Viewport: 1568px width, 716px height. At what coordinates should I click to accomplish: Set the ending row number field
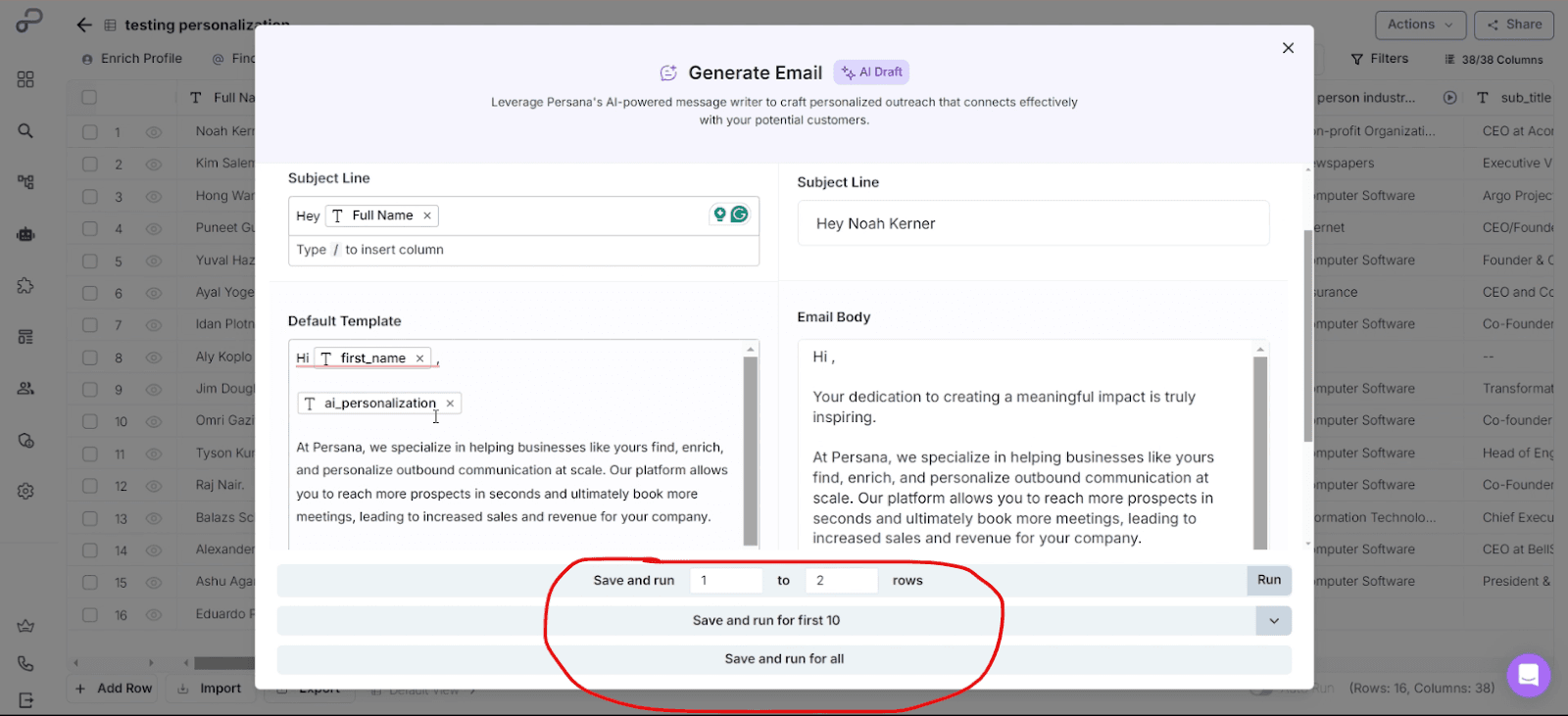click(x=842, y=581)
